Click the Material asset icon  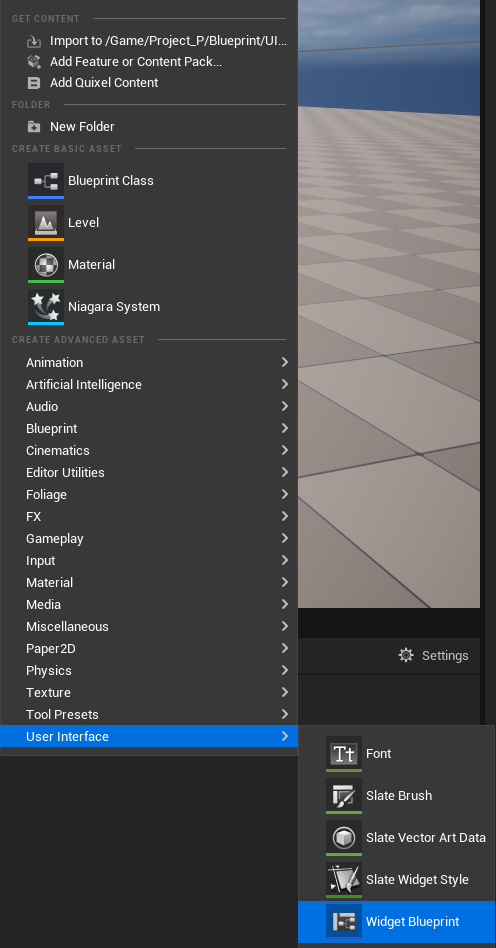point(46,264)
